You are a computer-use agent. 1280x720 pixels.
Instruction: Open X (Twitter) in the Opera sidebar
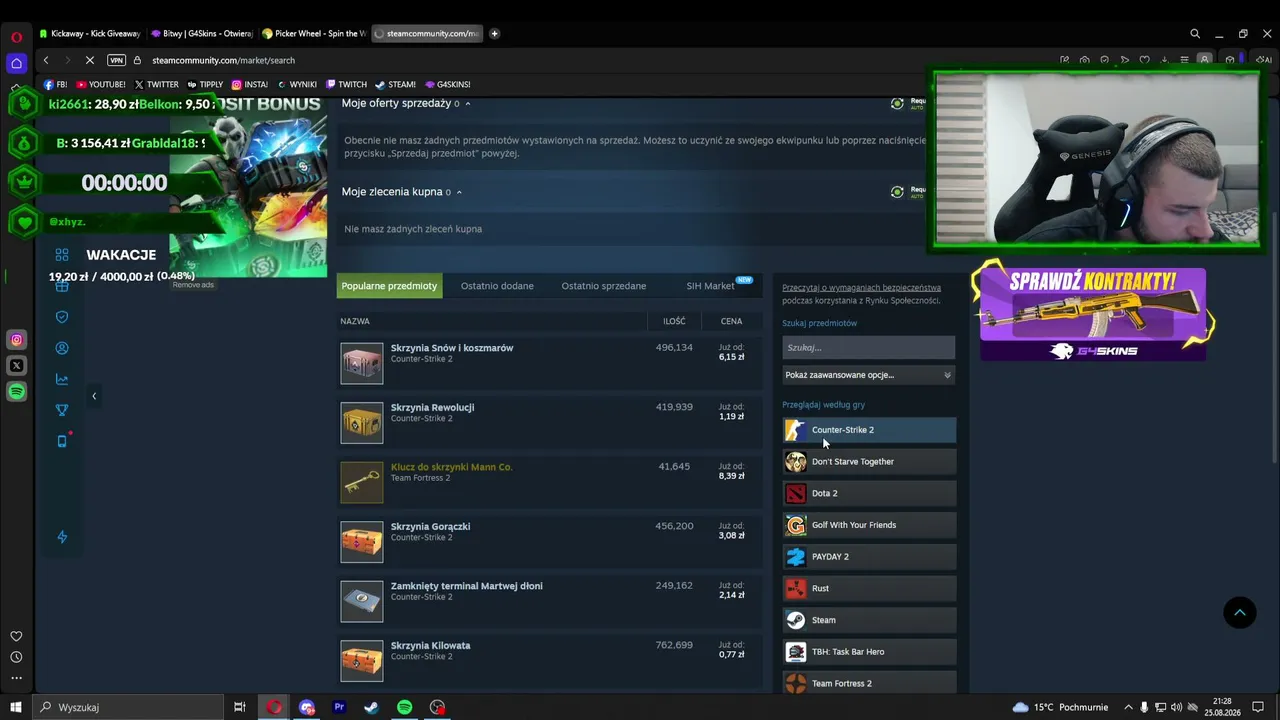(x=16, y=366)
